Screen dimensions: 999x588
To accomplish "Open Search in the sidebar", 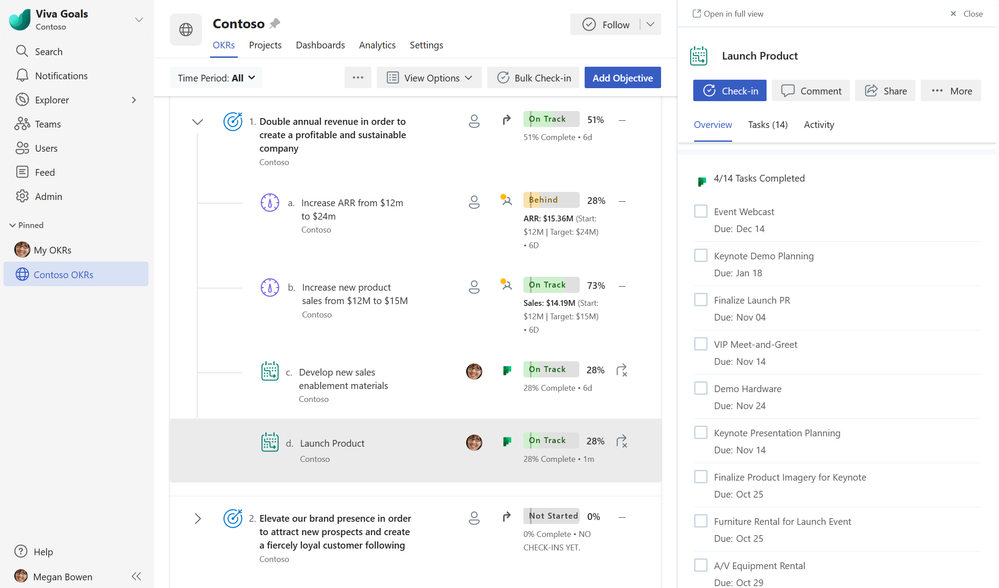I will tap(39, 52).
